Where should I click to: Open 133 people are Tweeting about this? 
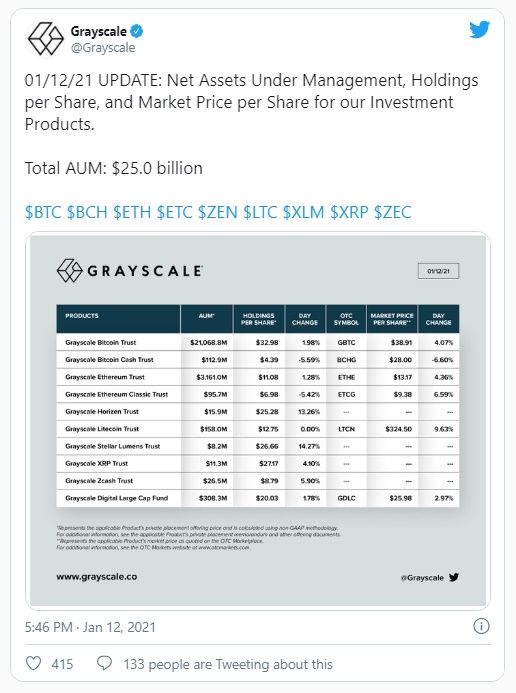coord(228,664)
